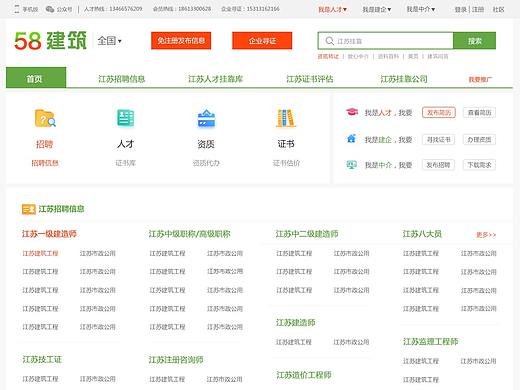Open the 人才 resume card icon
The width and height of the screenshot is (520, 390).
(125, 118)
